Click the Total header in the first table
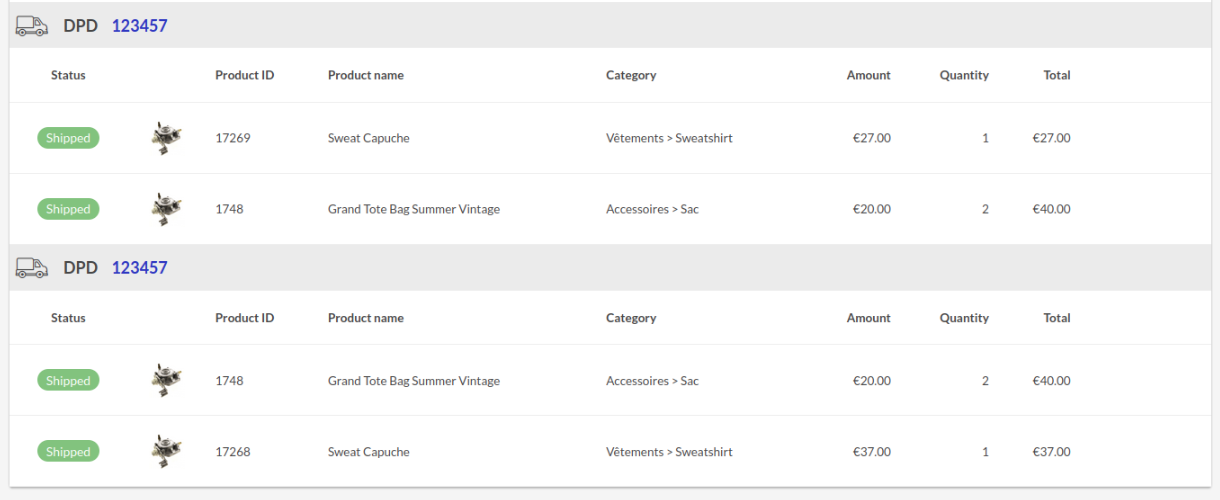The width and height of the screenshot is (1220, 500). point(1056,75)
